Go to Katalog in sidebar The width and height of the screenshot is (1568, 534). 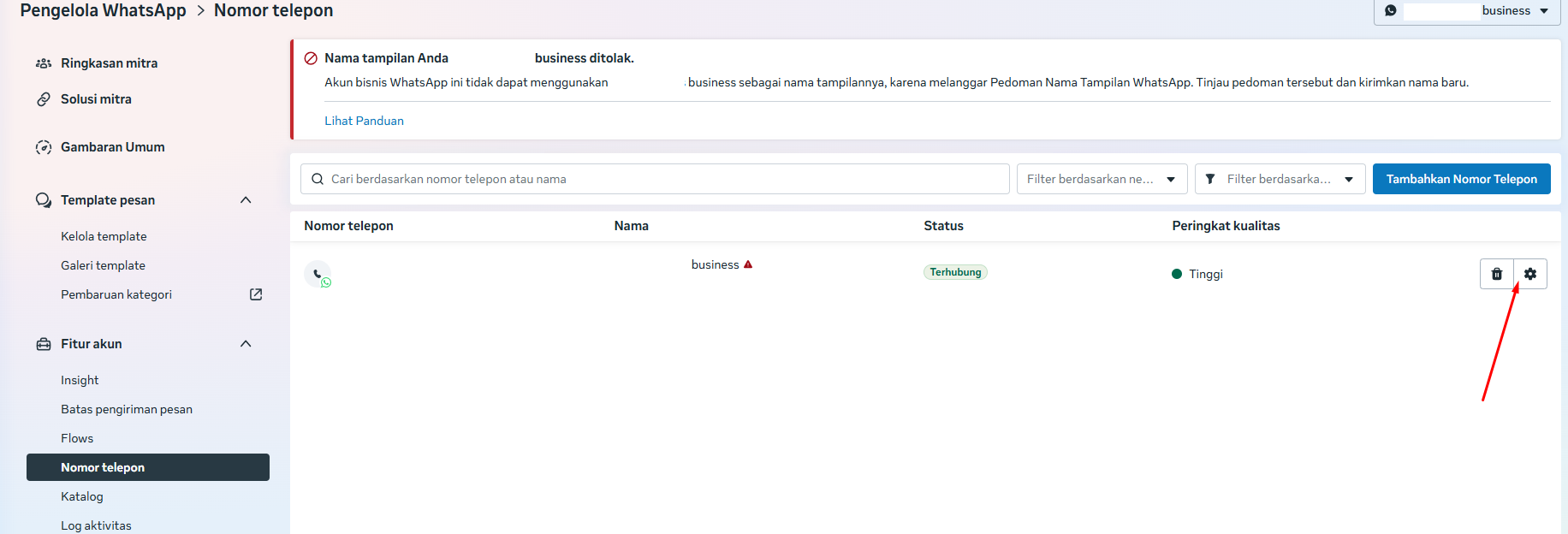pyautogui.click(x=82, y=496)
